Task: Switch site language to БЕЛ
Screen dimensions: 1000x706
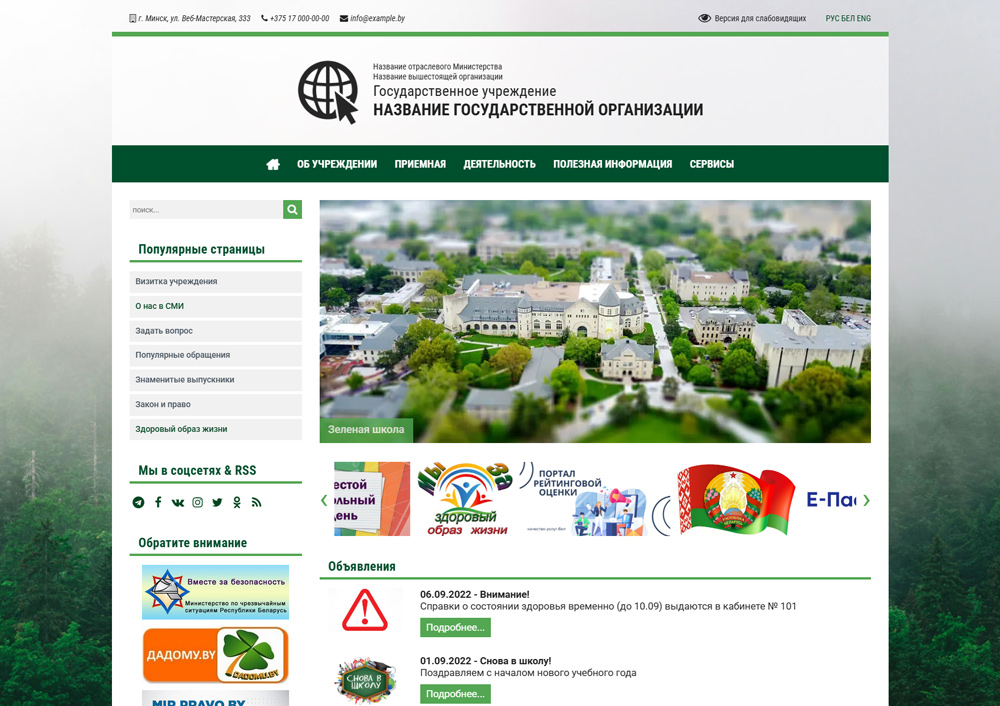Action: (x=849, y=18)
